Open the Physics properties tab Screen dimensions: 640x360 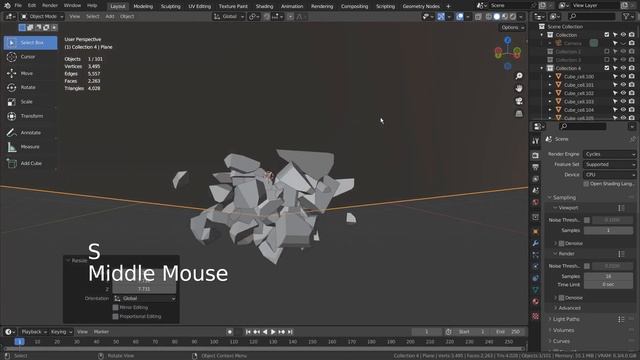pyautogui.click(x=536, y=267)
